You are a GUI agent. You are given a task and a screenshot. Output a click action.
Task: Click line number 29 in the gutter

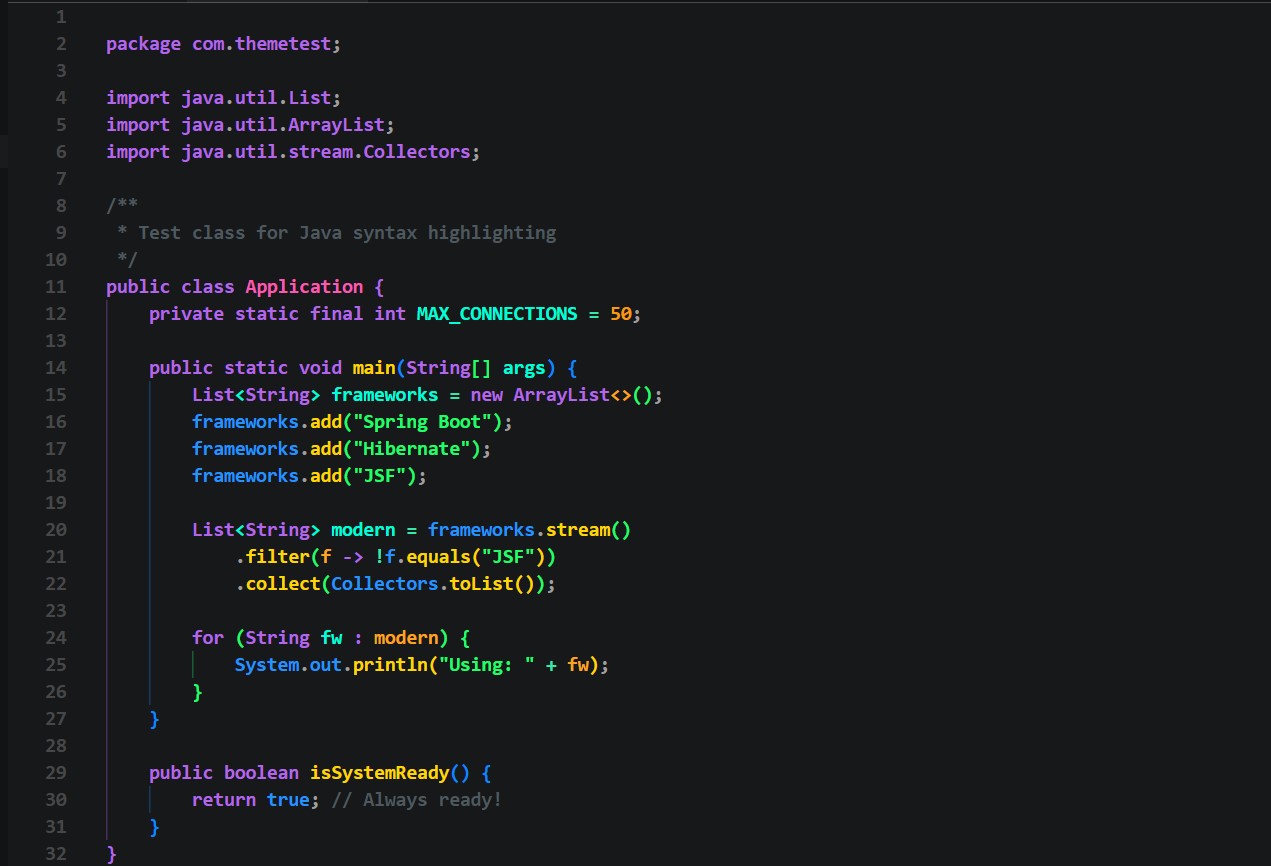(x=56, y=773)
